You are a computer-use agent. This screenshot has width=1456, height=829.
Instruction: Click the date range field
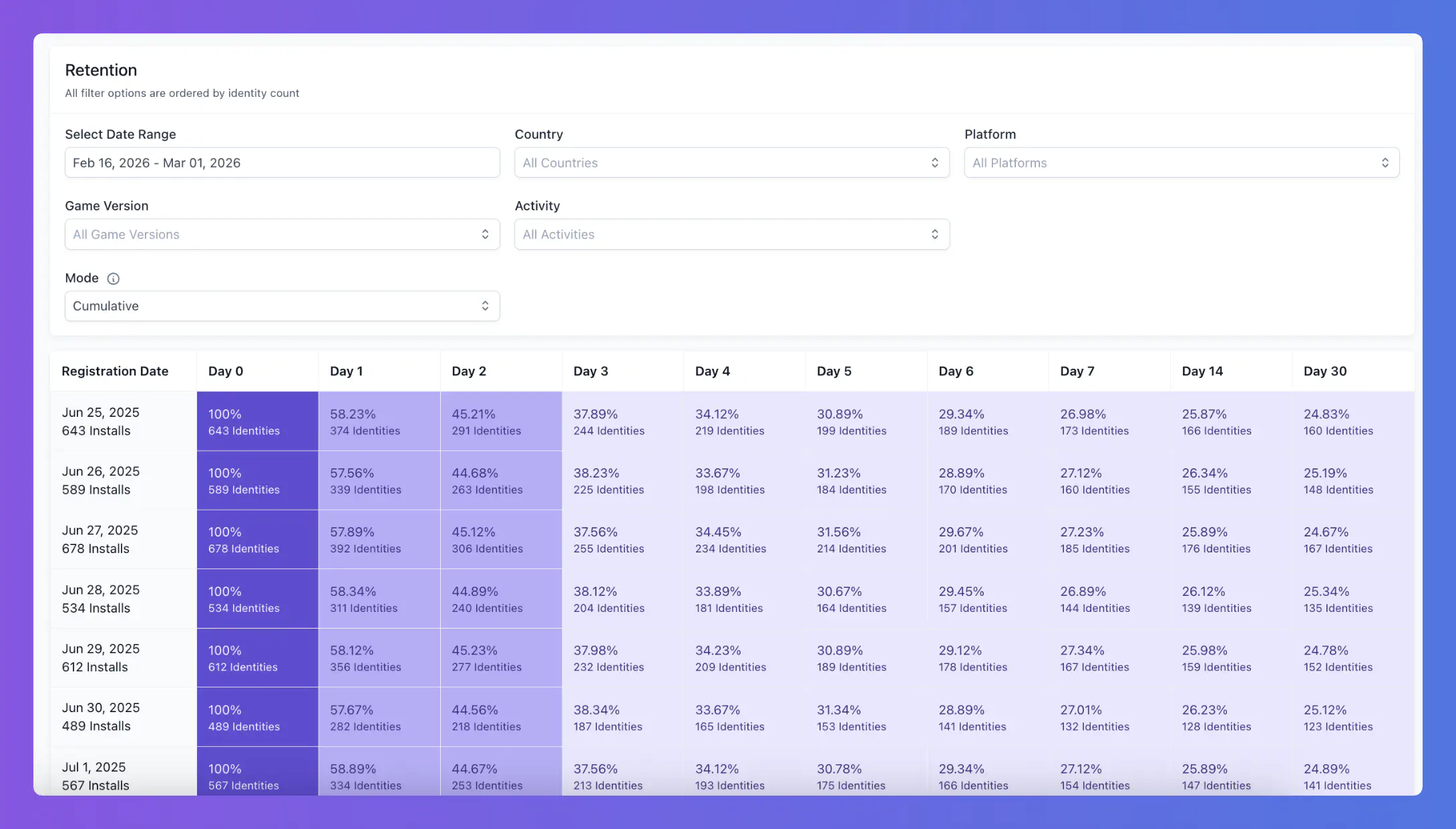click(282, 162)
